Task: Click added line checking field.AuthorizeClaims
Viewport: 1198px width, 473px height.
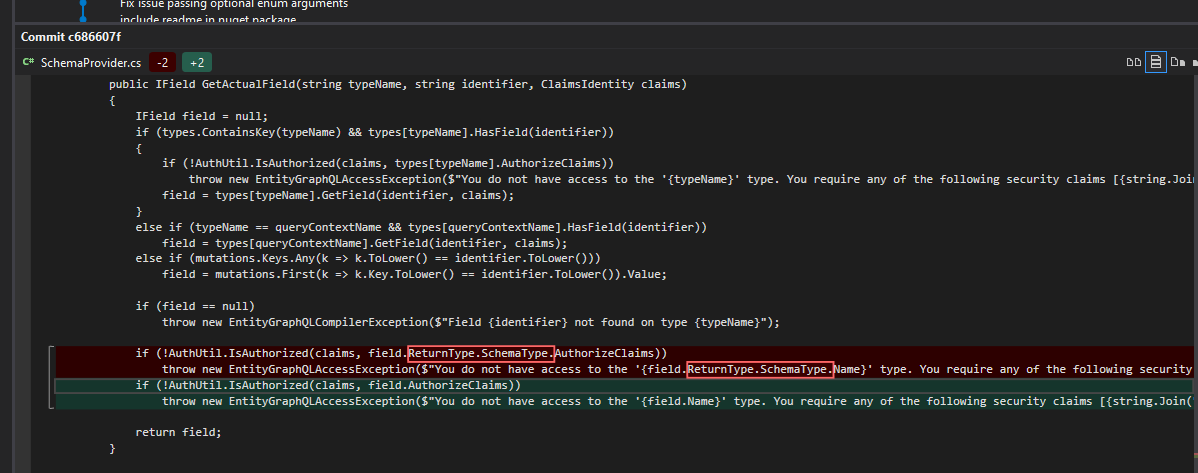Action: click(329, 385)
